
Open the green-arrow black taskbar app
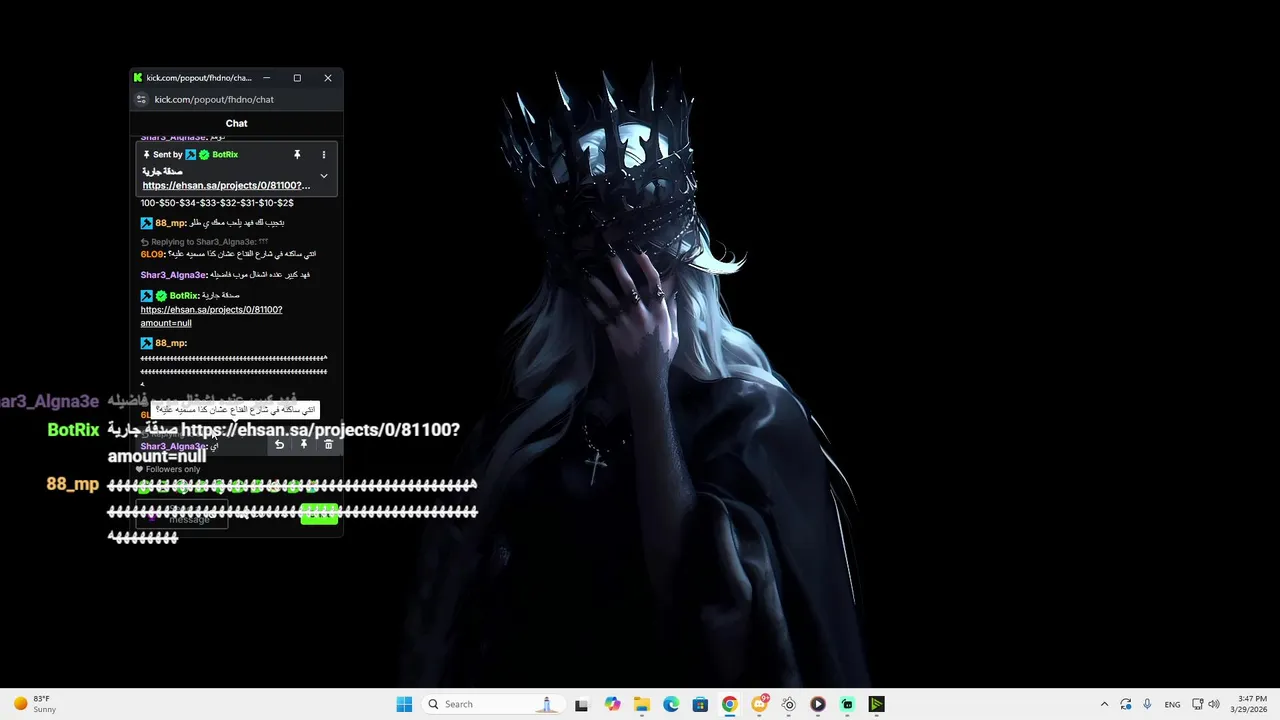(x=876, y=704)
